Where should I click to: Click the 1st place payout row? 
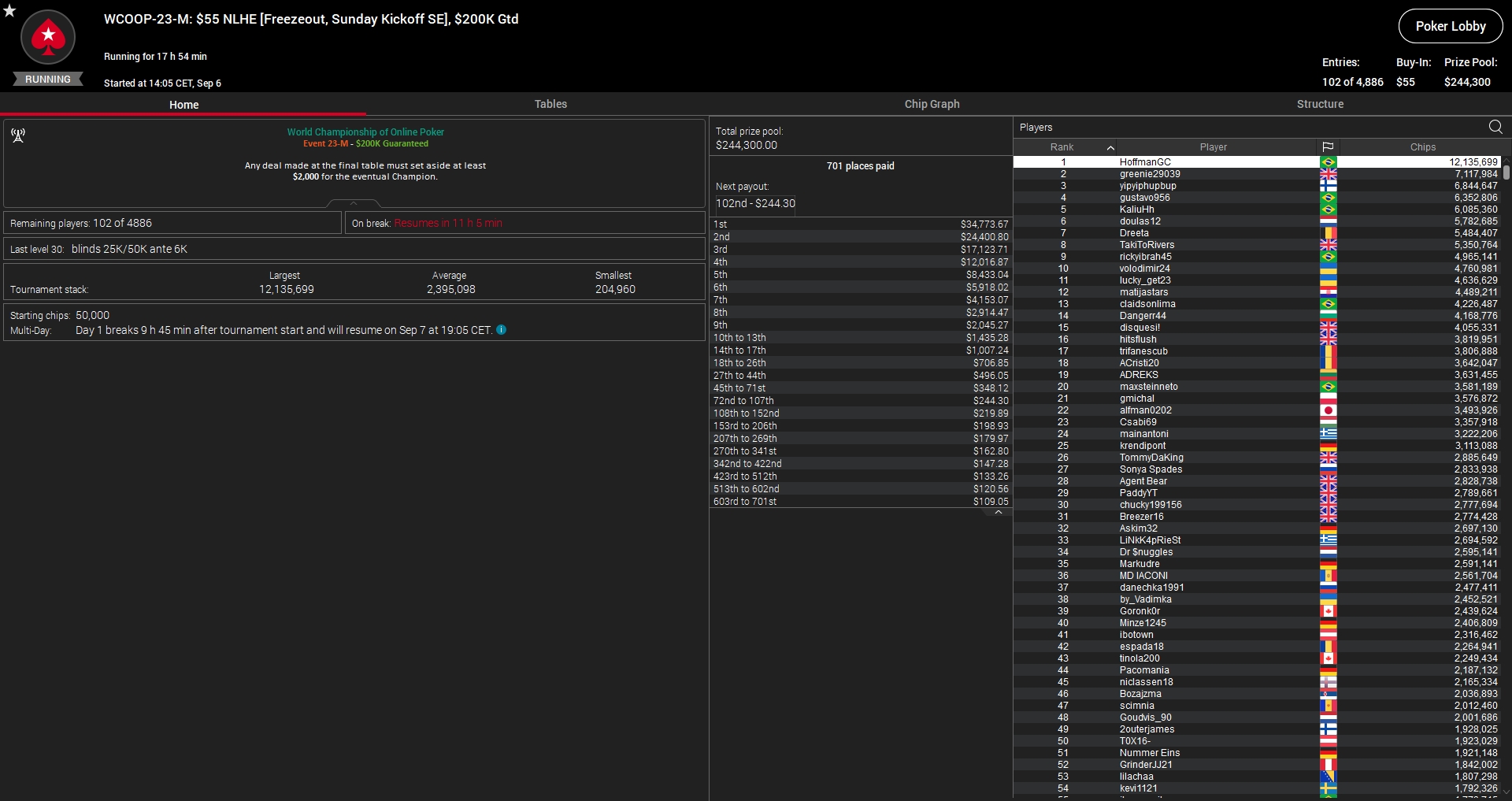[861, 224]
